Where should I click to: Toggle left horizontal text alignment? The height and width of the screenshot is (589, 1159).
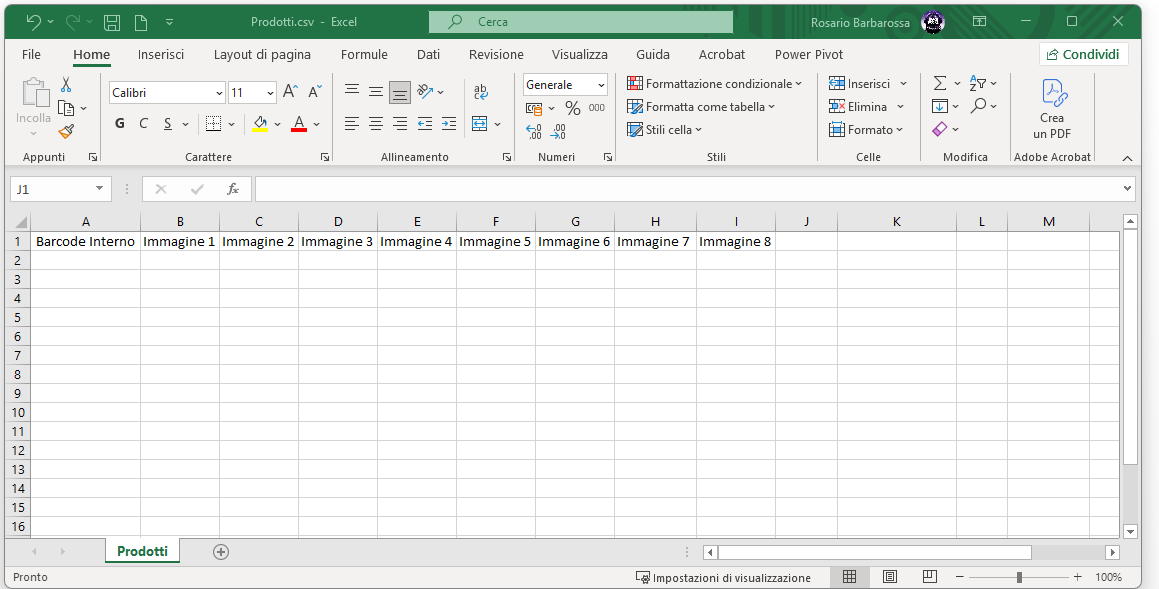tap(352, 123)
